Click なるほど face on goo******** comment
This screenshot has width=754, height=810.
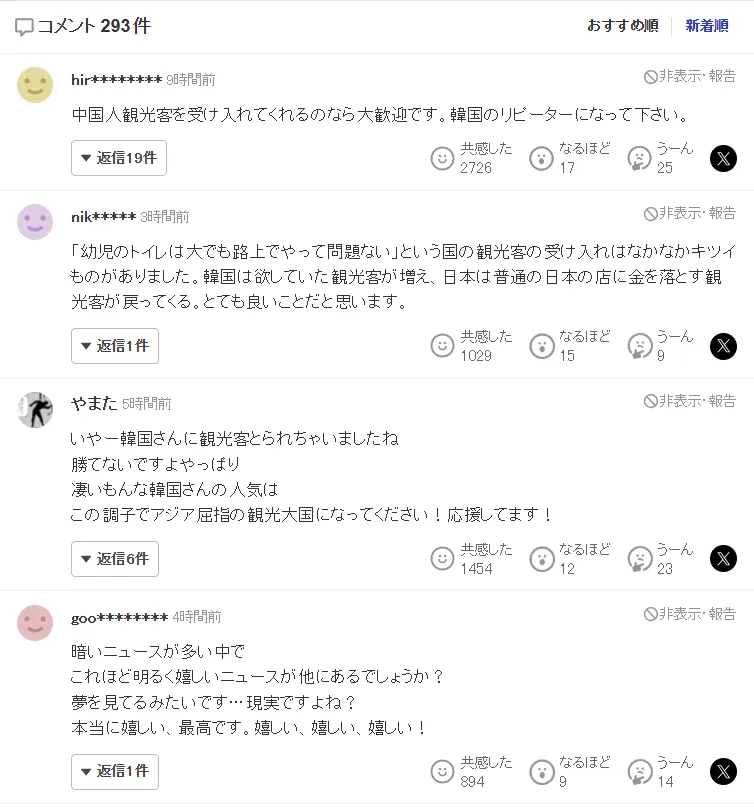(x=541, y=772)
